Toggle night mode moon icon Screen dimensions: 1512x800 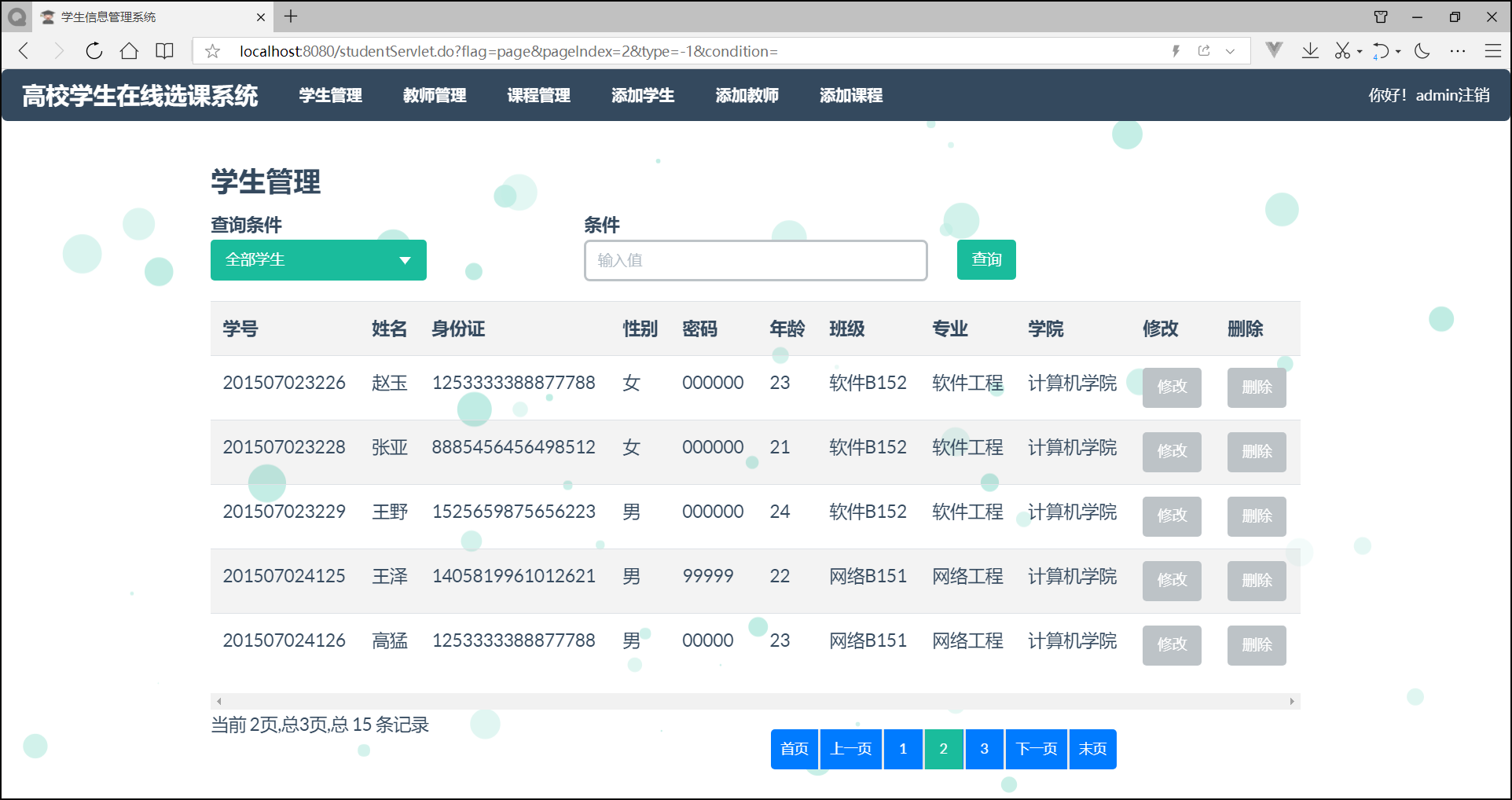click(1422, 51)
